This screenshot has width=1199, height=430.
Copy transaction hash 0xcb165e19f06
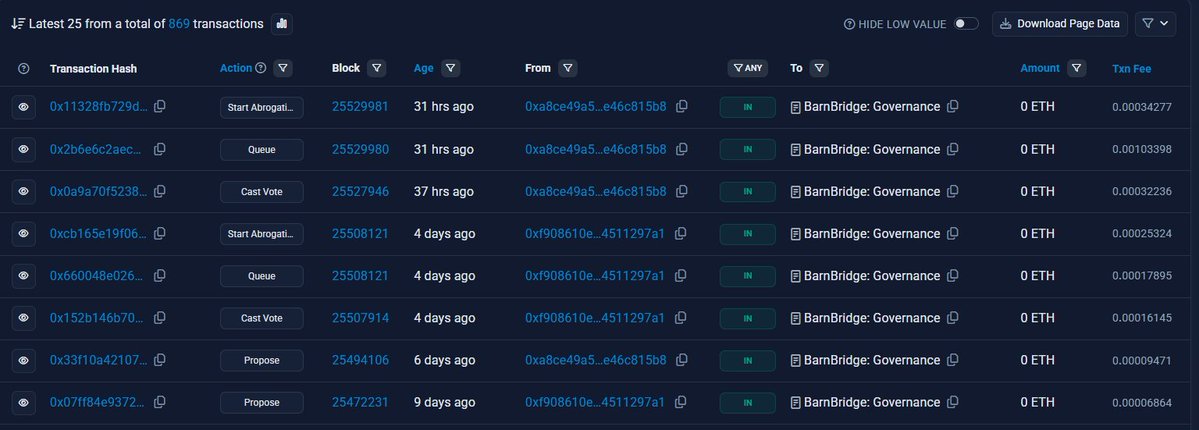(x=160, y=233)
